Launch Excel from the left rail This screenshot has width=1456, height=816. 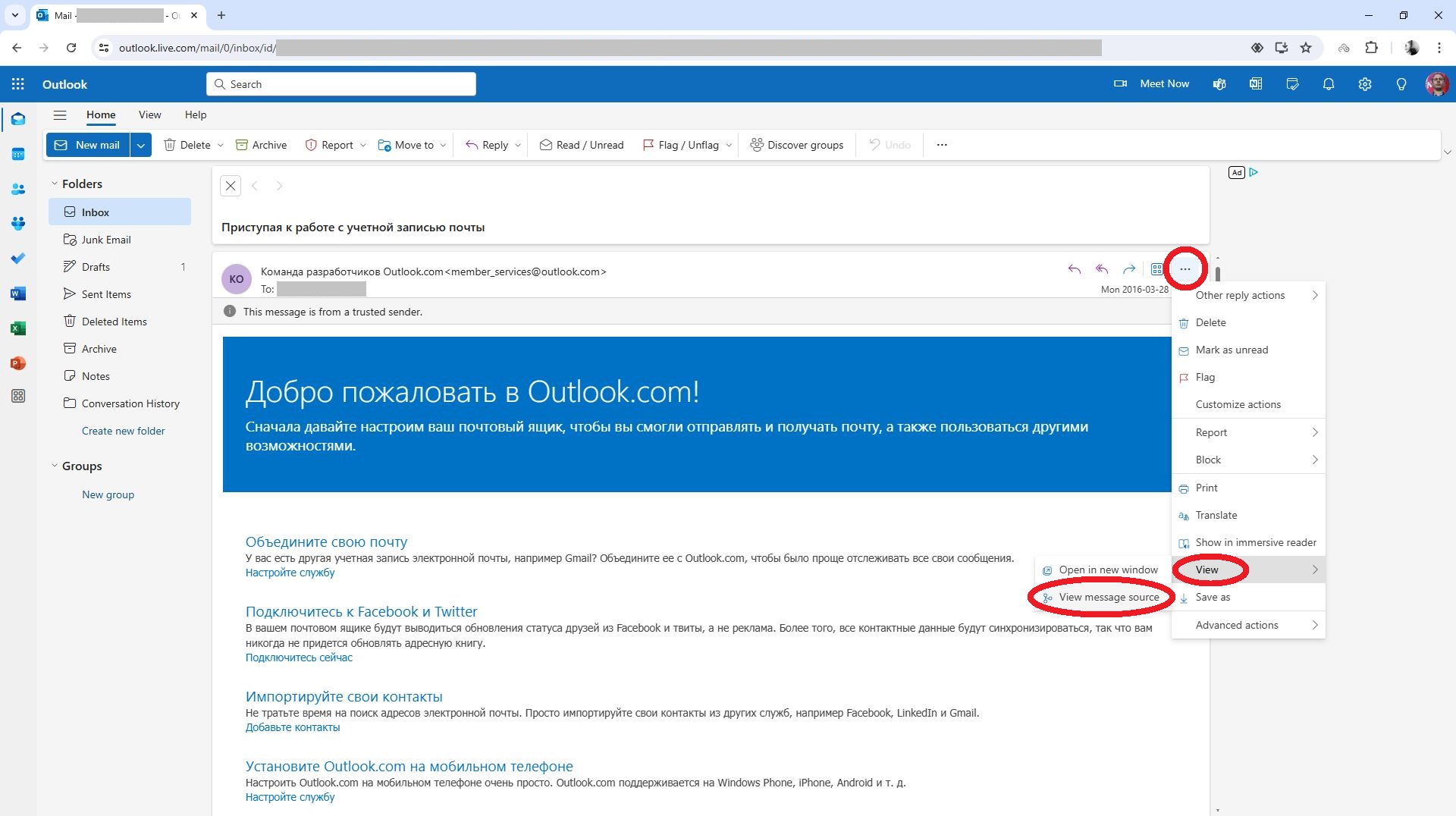click(x=18, y=328)
